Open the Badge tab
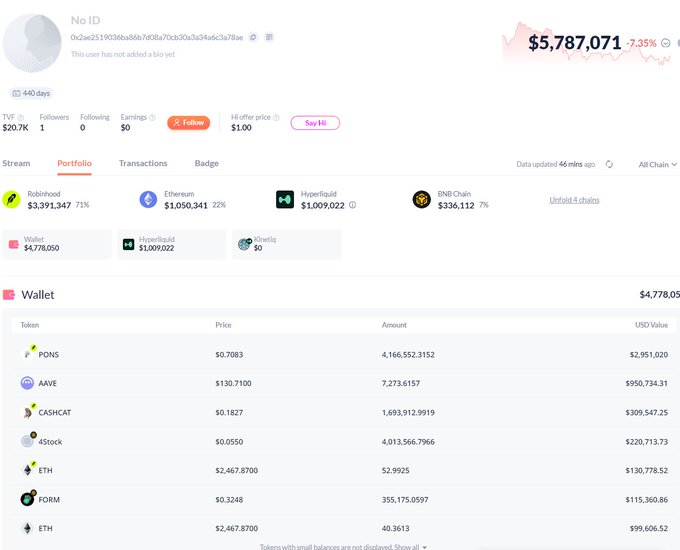Image resolution: width=680 pixels, height=550 pixels. tap(207, 164)
